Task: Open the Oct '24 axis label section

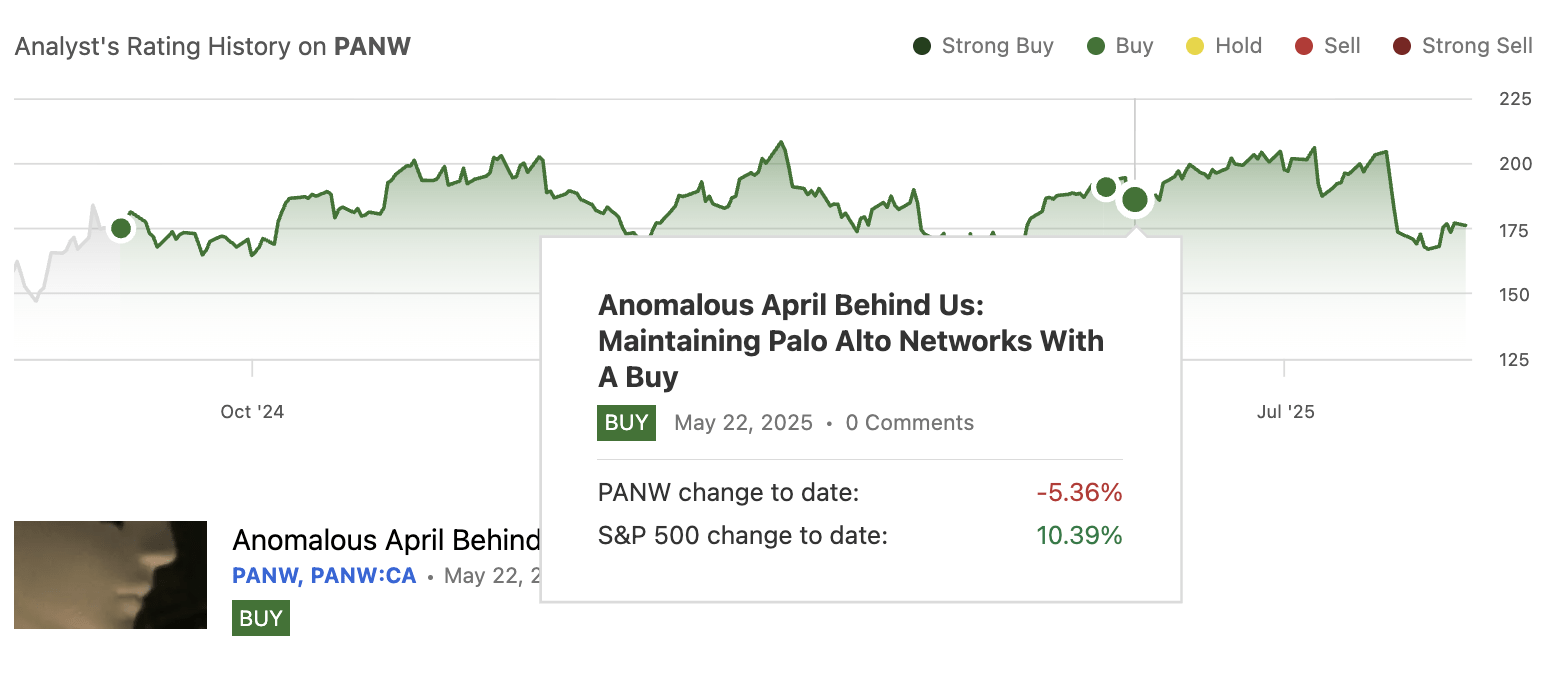Action: click(252, 411)
